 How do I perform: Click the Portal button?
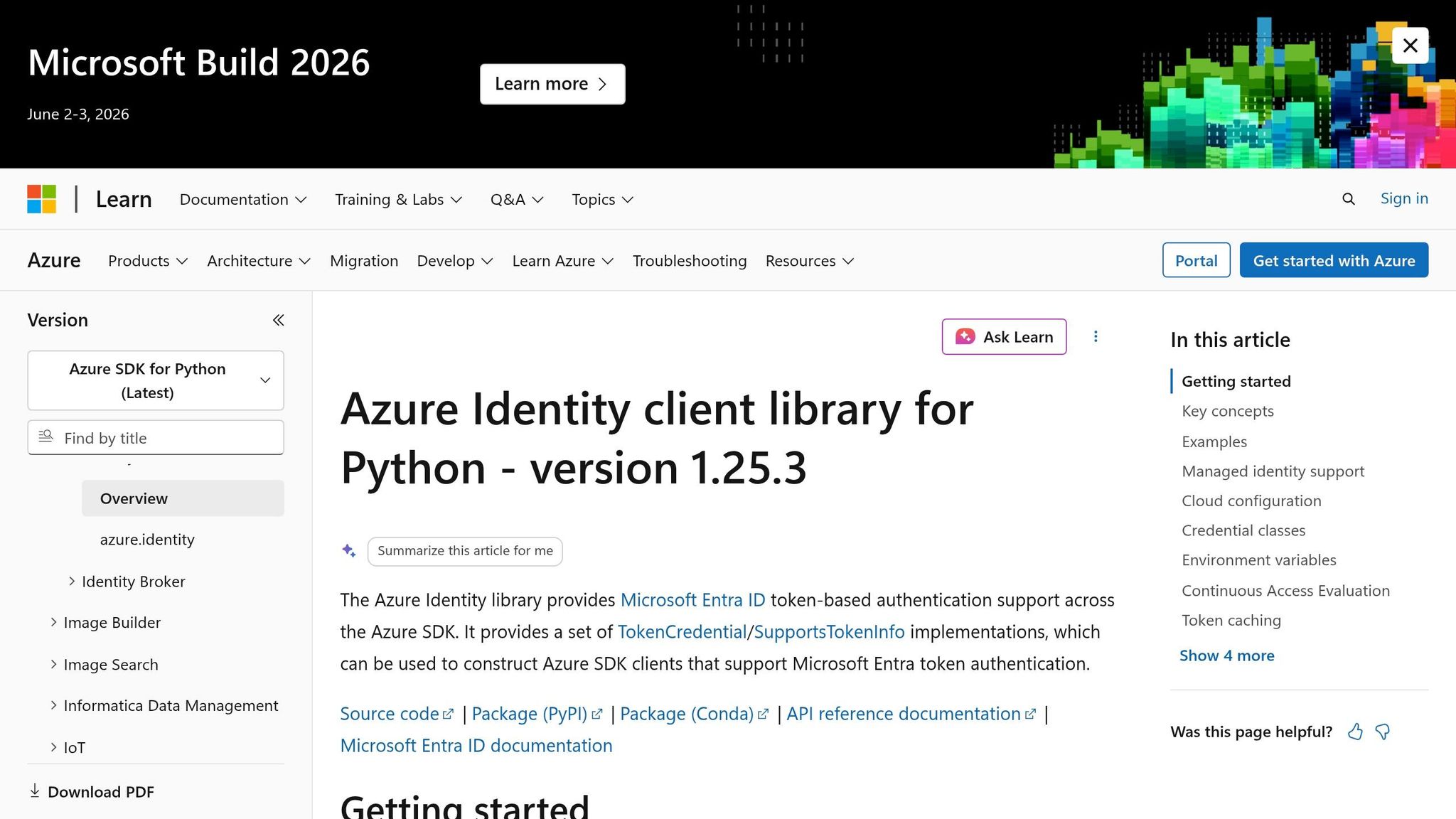(x=1196, y=260)
